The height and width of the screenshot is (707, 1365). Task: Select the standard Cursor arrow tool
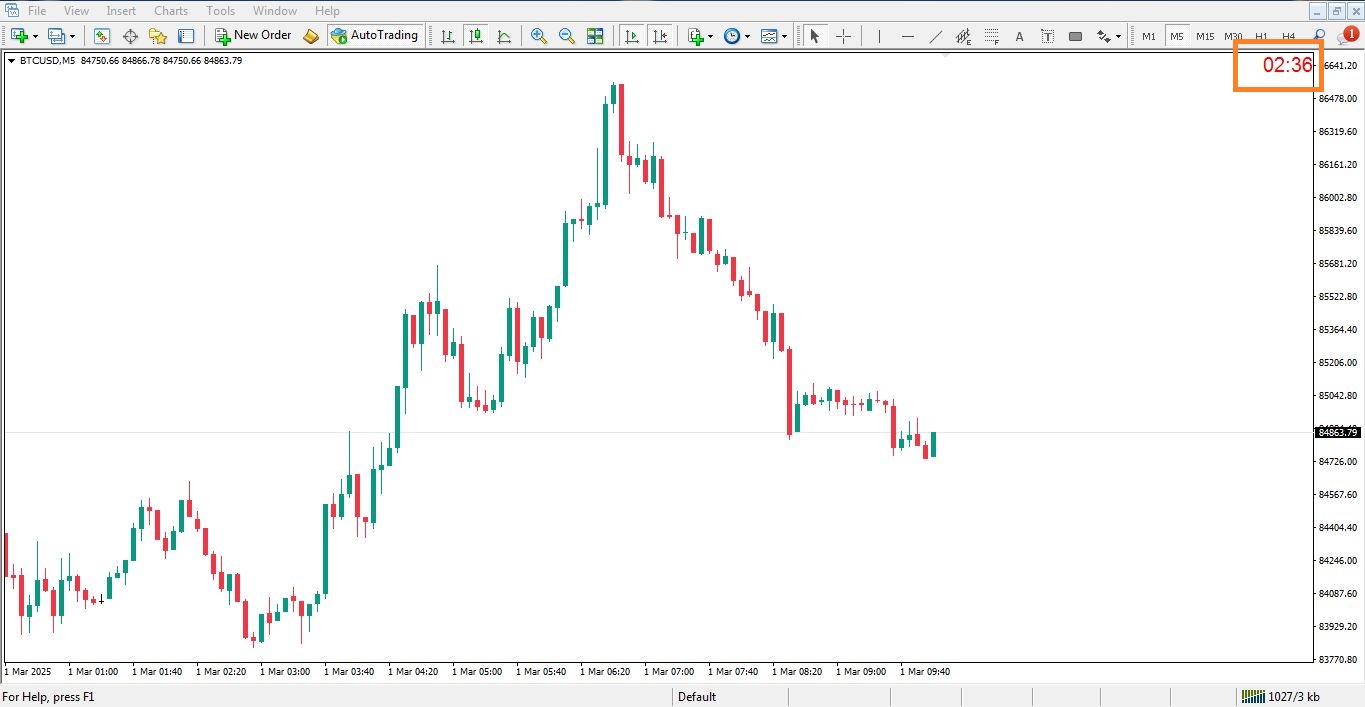814,36
